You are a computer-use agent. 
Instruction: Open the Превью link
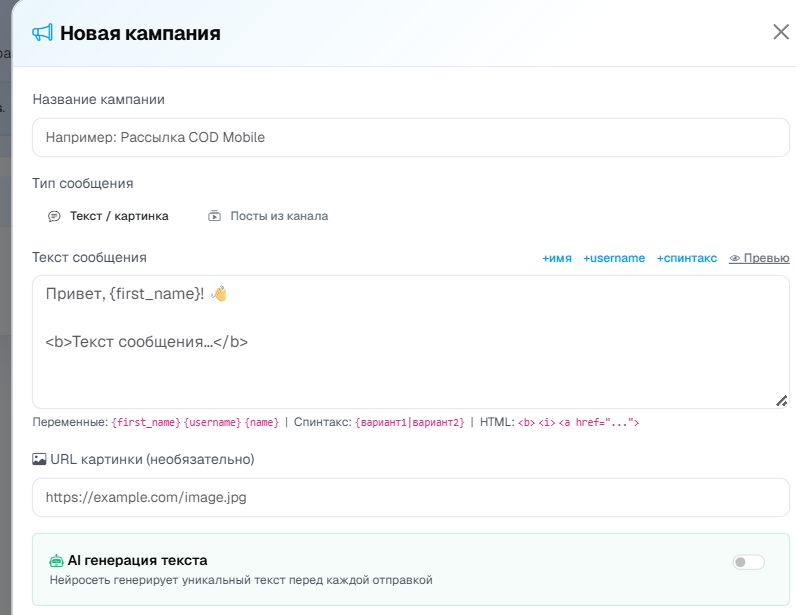pyautogui.click(x=759, y=258)
